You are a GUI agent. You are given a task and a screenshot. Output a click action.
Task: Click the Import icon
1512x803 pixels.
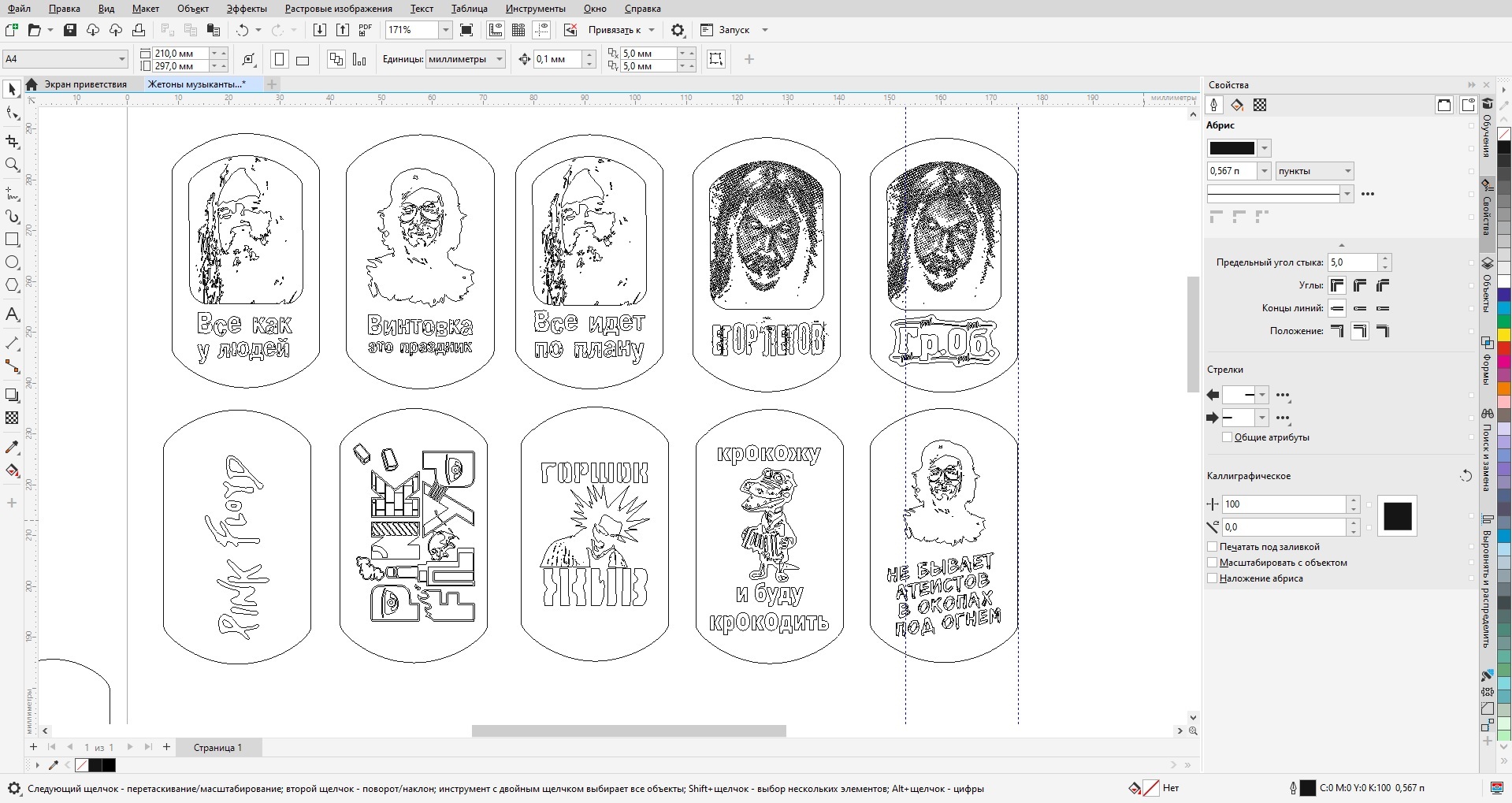click(319, 30)
